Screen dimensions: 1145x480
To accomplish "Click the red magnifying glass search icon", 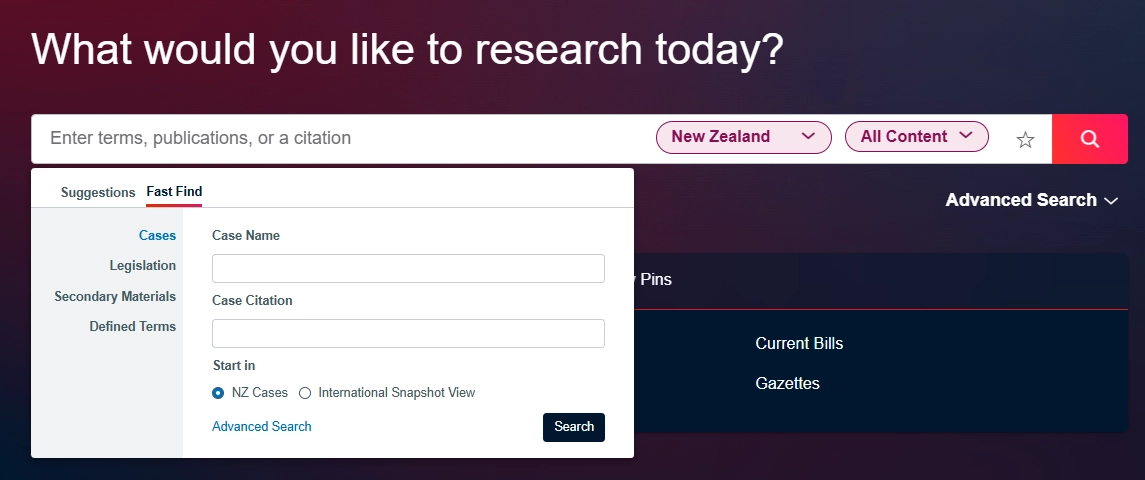I will click(1089, 139).
